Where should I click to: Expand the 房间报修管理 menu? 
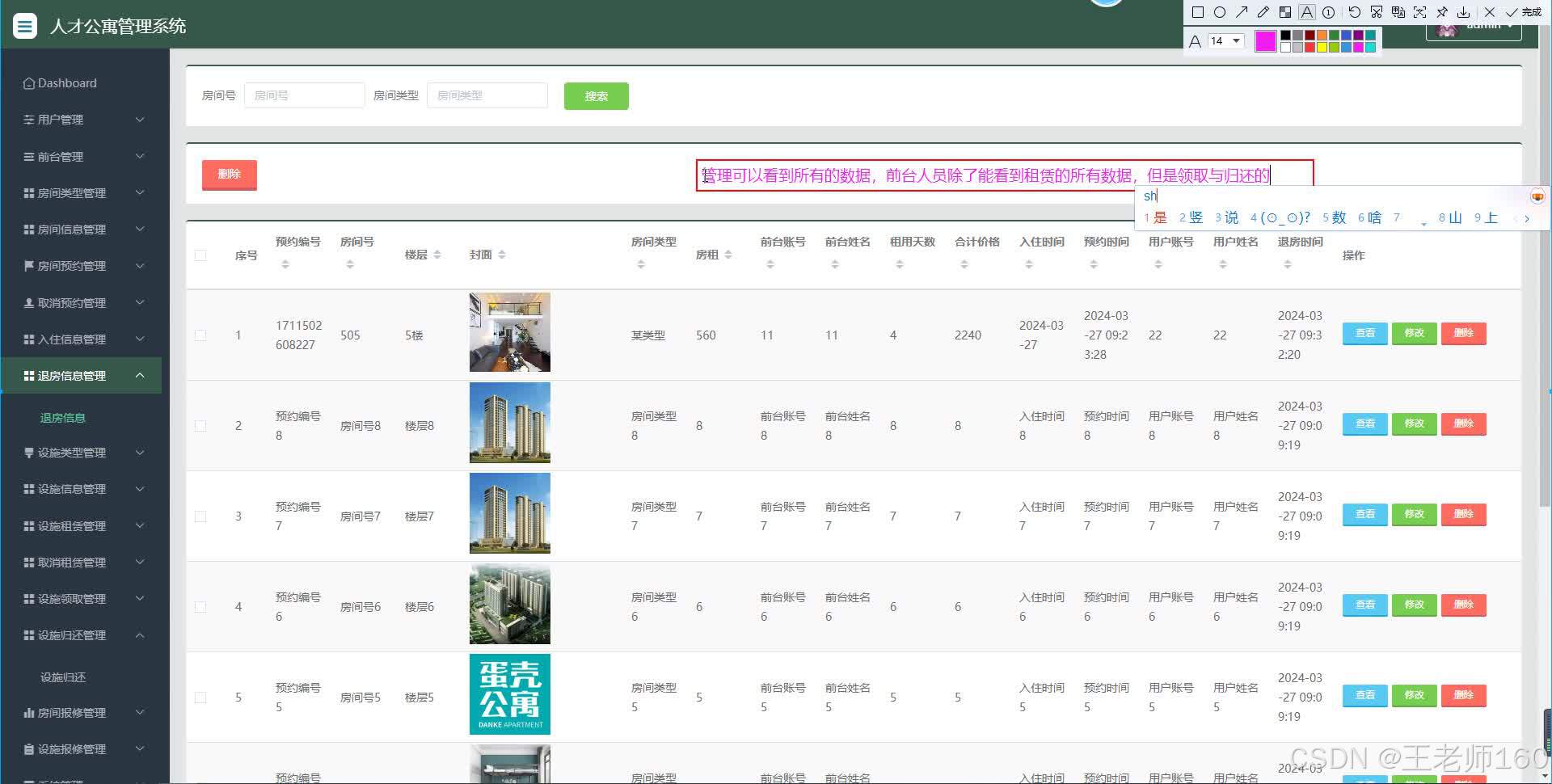coord(81,713)
